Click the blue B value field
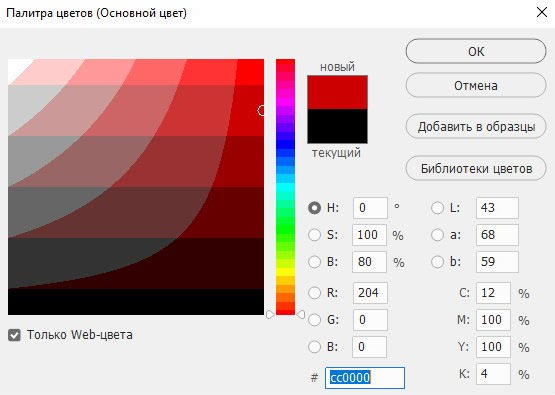This screenshot has height=395, width=555. (x=370, y=347)
